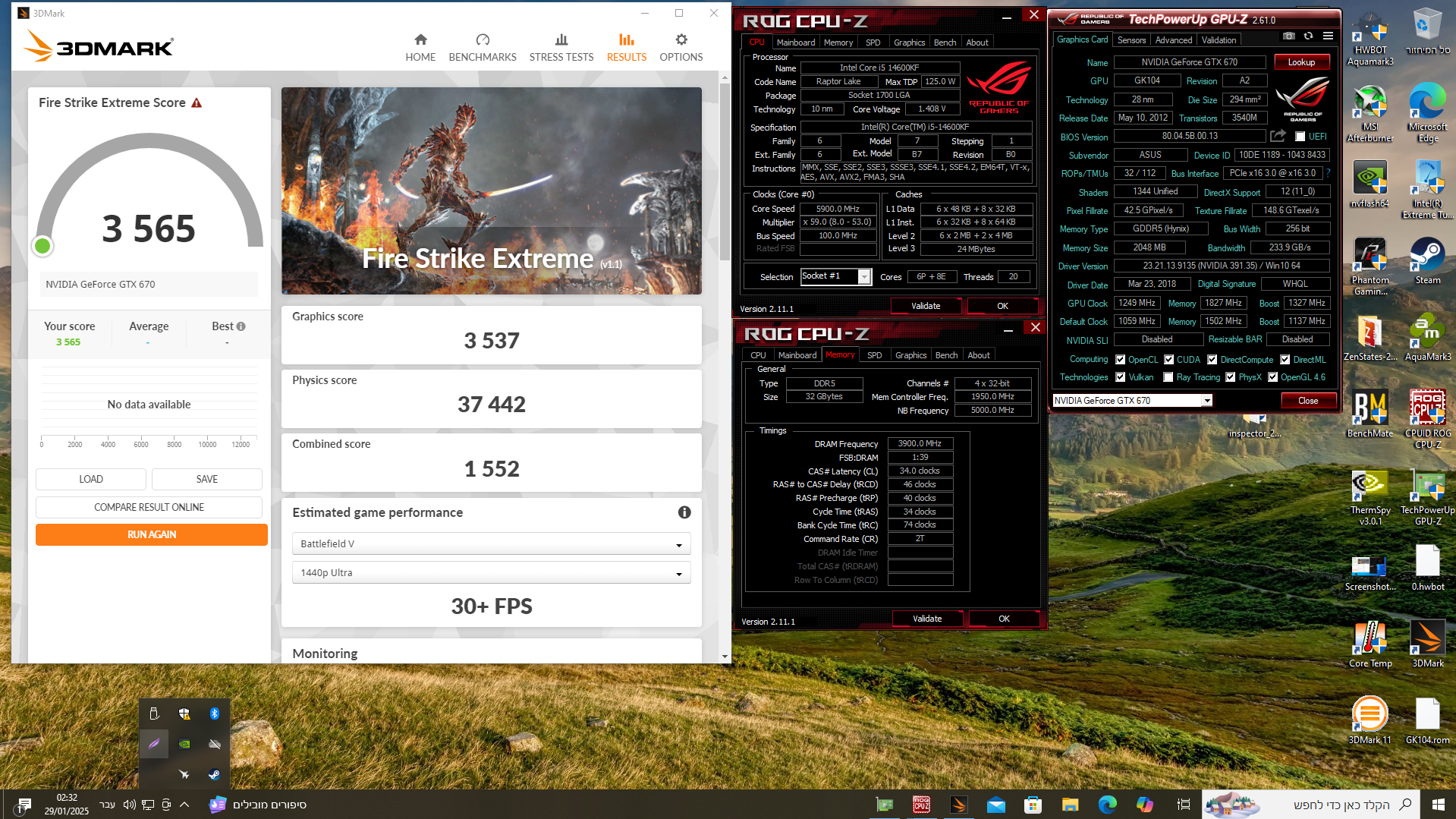Click Lookup button in GPU-Z
The width and height of the screenshot is (1456, 819).
coord(1301,62)
